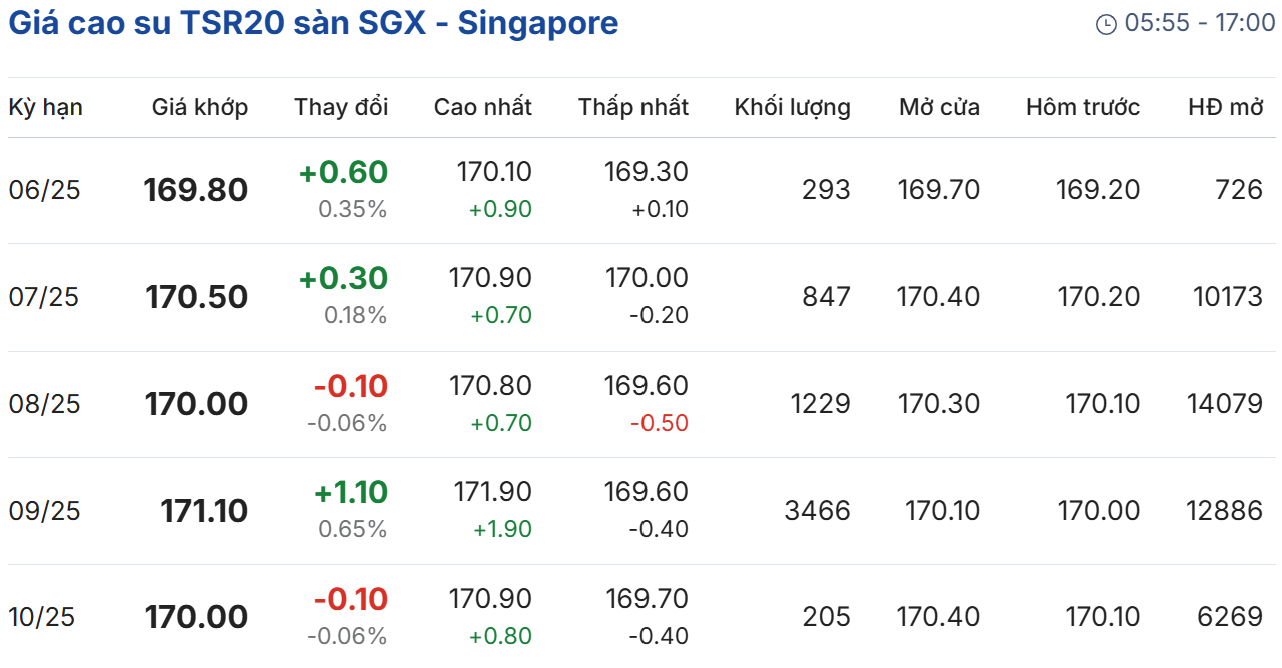Choose the 10/25 contract term row label

coord(42,617)
